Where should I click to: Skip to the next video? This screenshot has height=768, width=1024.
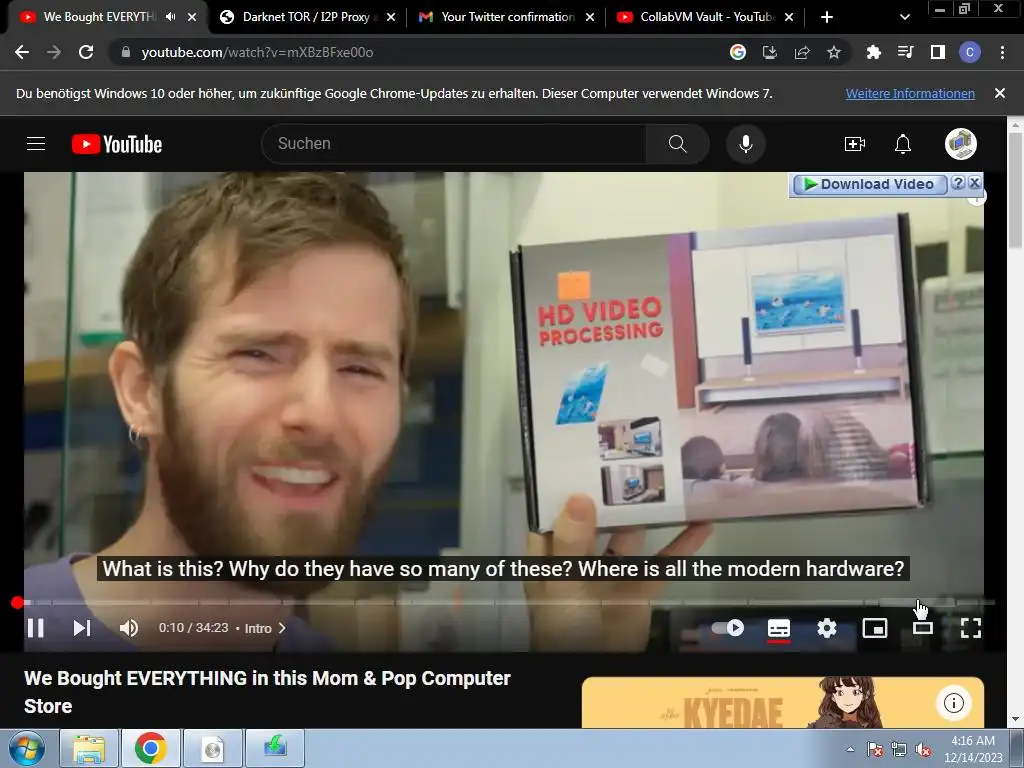point(82,628)
